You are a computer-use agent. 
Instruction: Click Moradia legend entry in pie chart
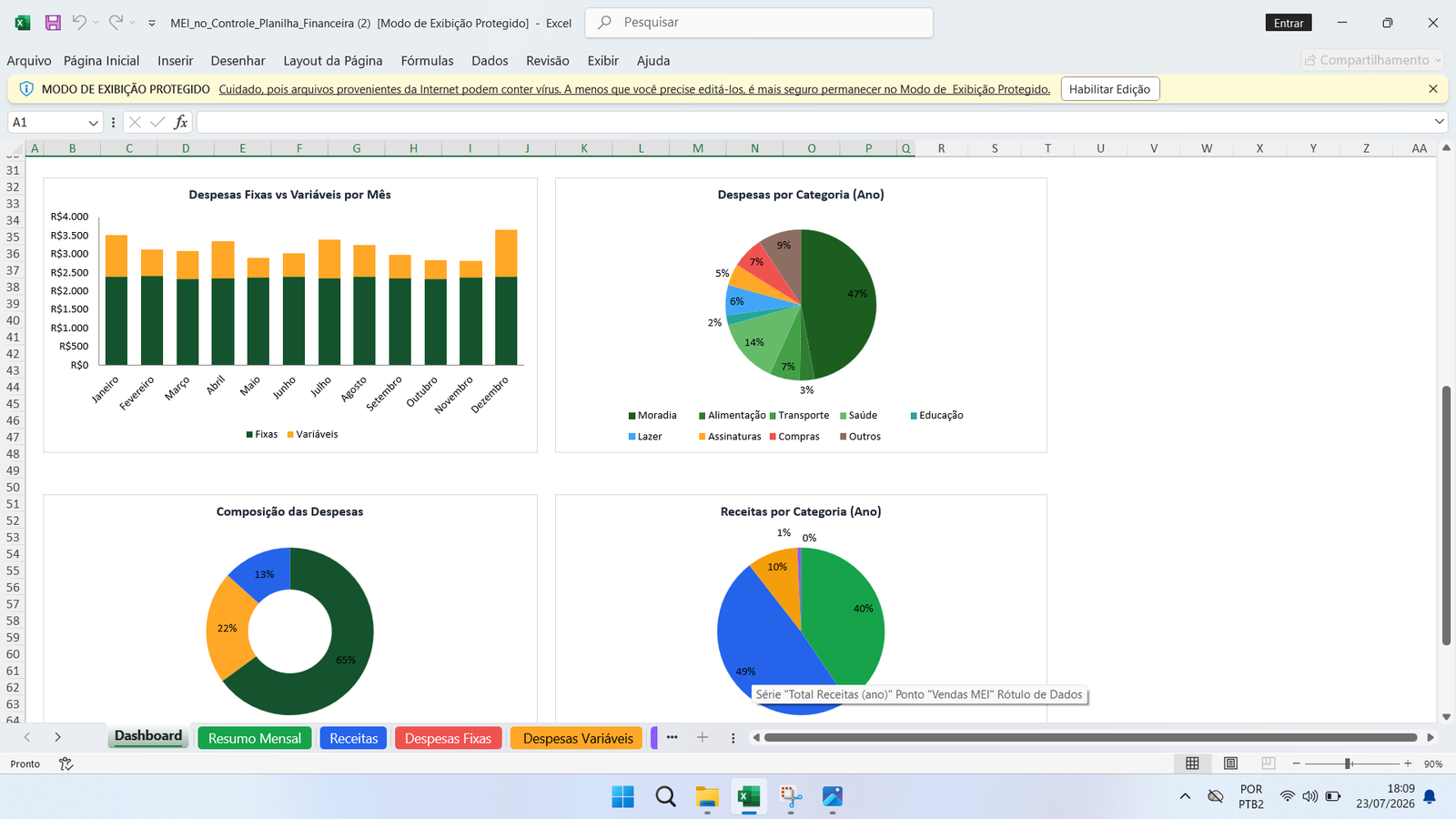[652, 415]
